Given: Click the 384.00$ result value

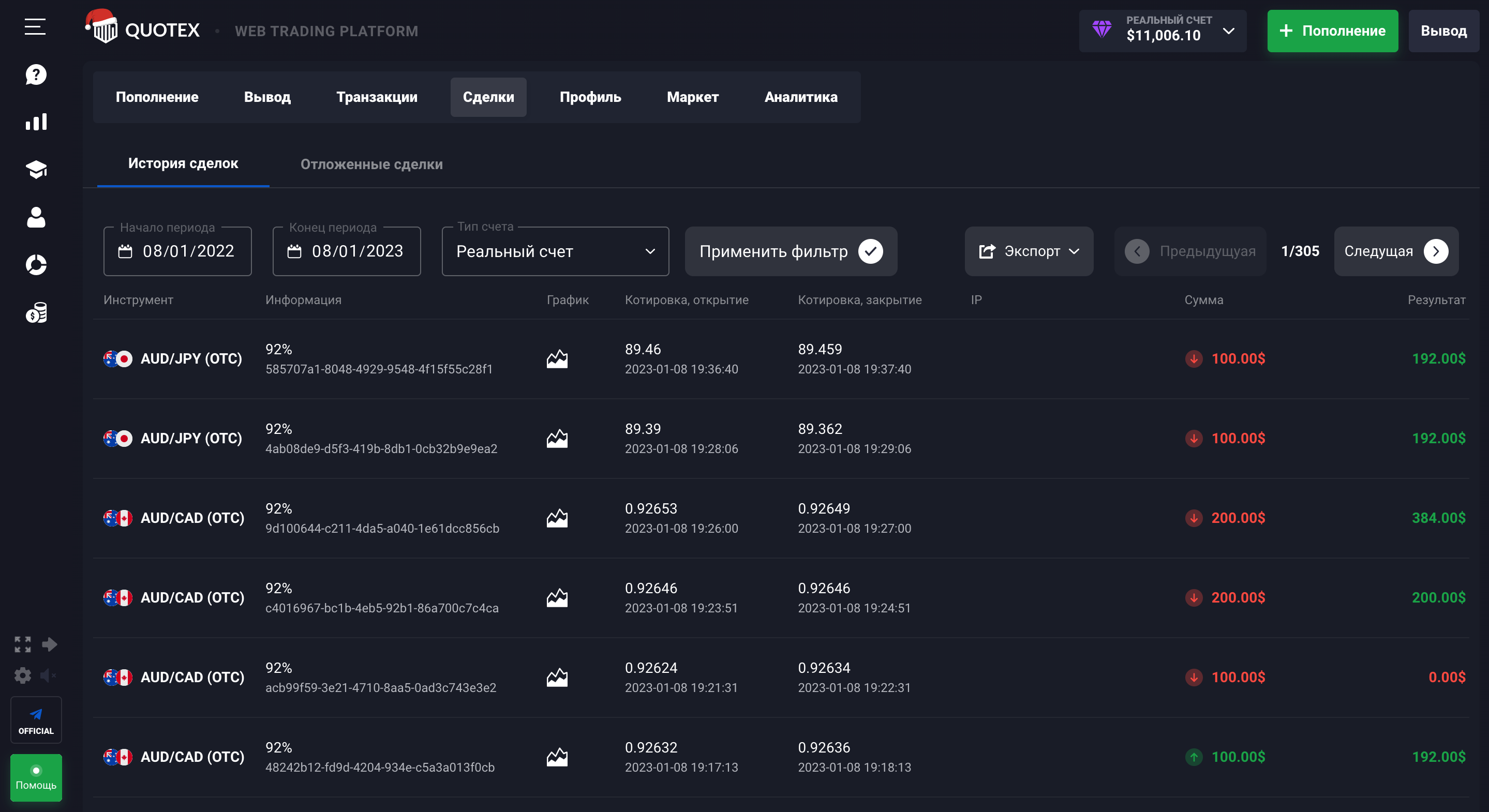Looking at the screenshot, I should click(1439, 518).
